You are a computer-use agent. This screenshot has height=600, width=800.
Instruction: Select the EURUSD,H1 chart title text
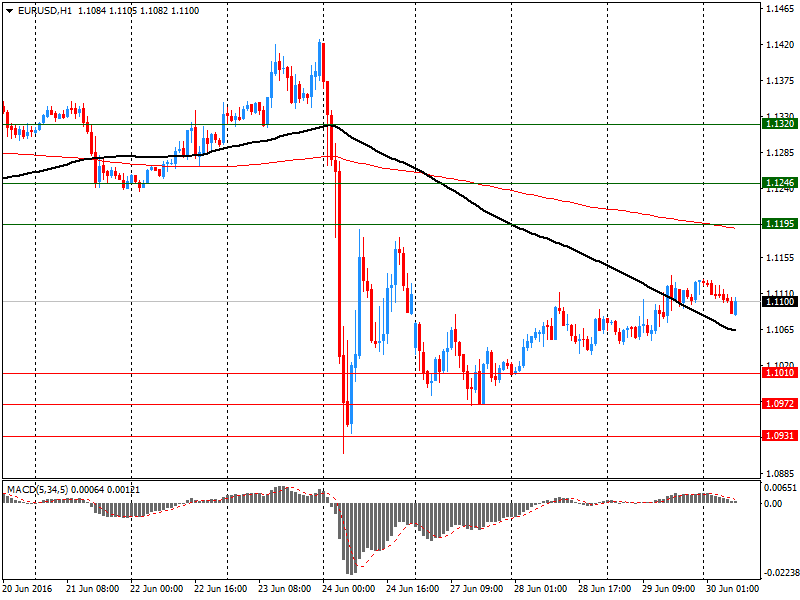click(x=45, y=11)
